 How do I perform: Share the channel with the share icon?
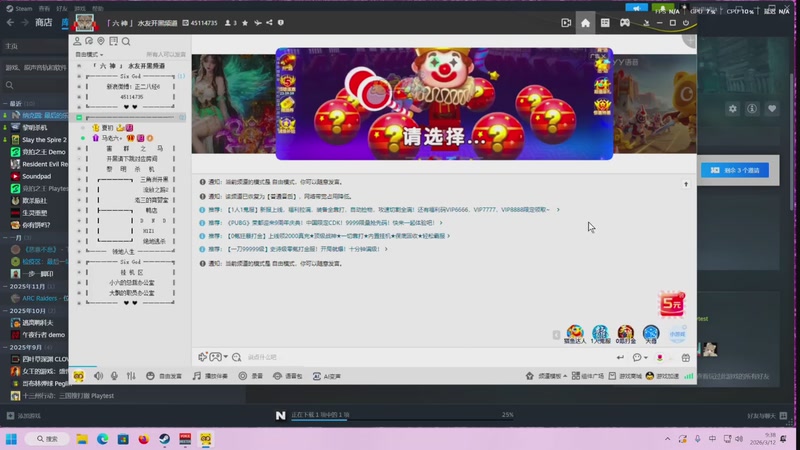point(269,23)
